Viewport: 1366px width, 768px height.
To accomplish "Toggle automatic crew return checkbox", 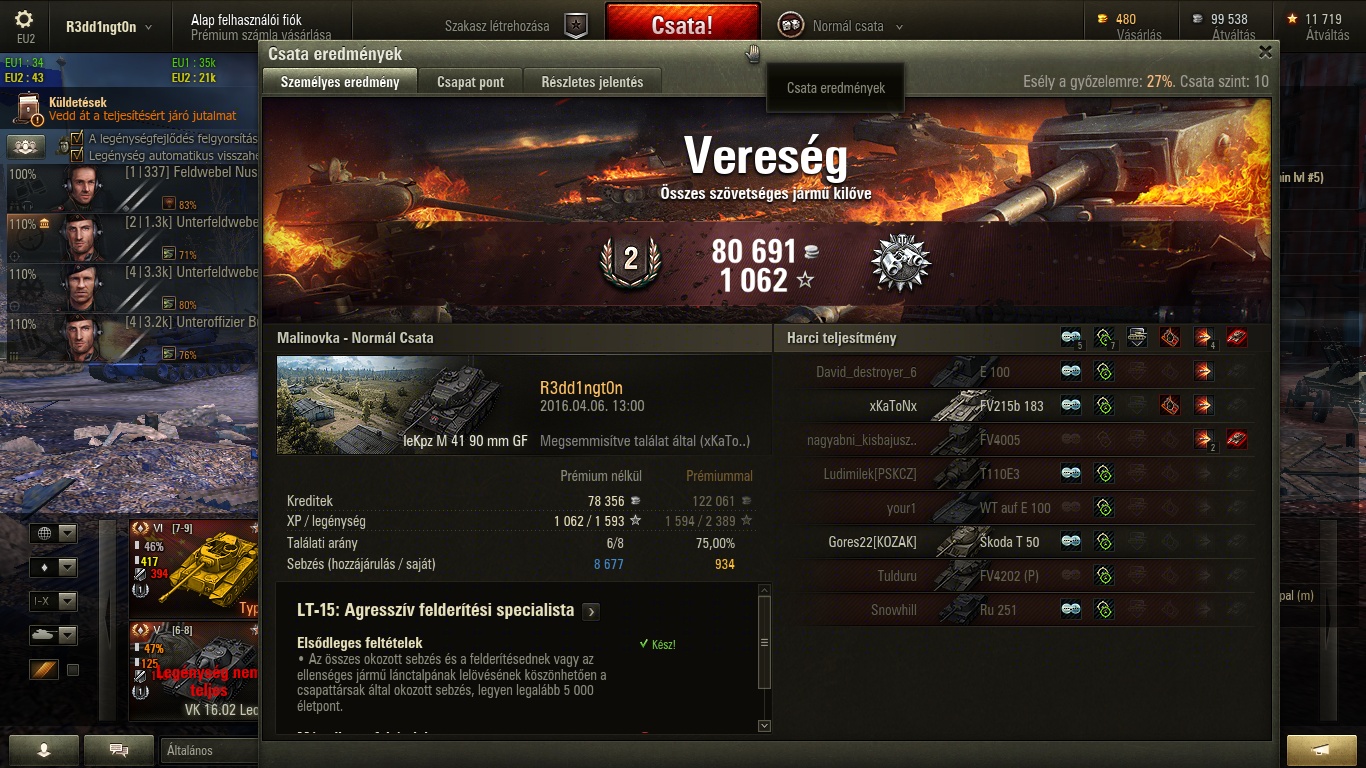I will point(77,155).
